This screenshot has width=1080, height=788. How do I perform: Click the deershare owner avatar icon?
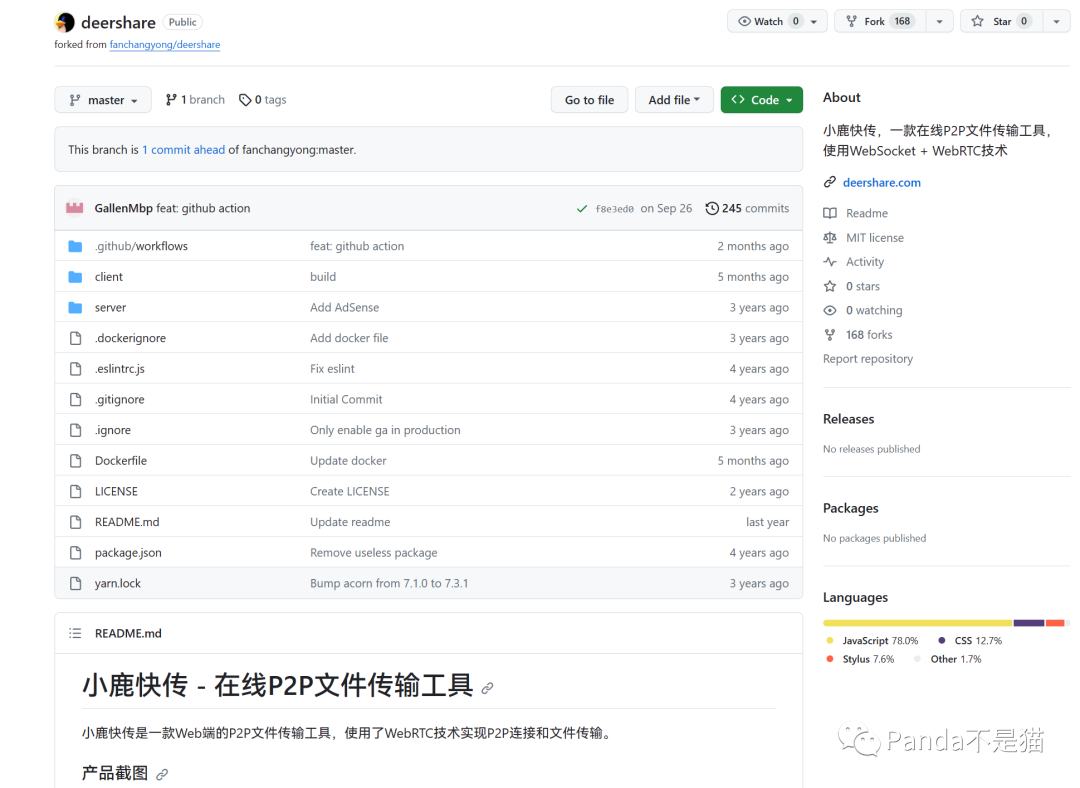[x=65, y=23]
